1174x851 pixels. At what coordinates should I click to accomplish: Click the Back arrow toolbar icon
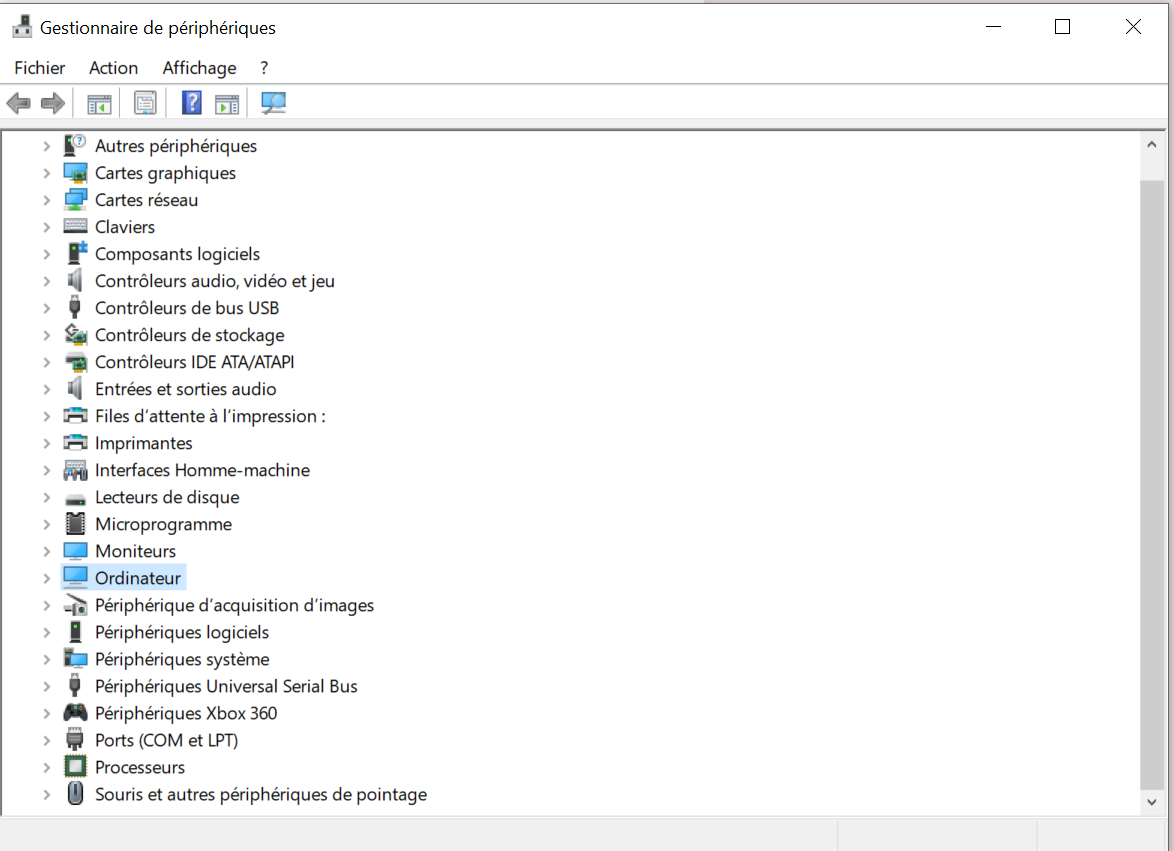(19, 103)
